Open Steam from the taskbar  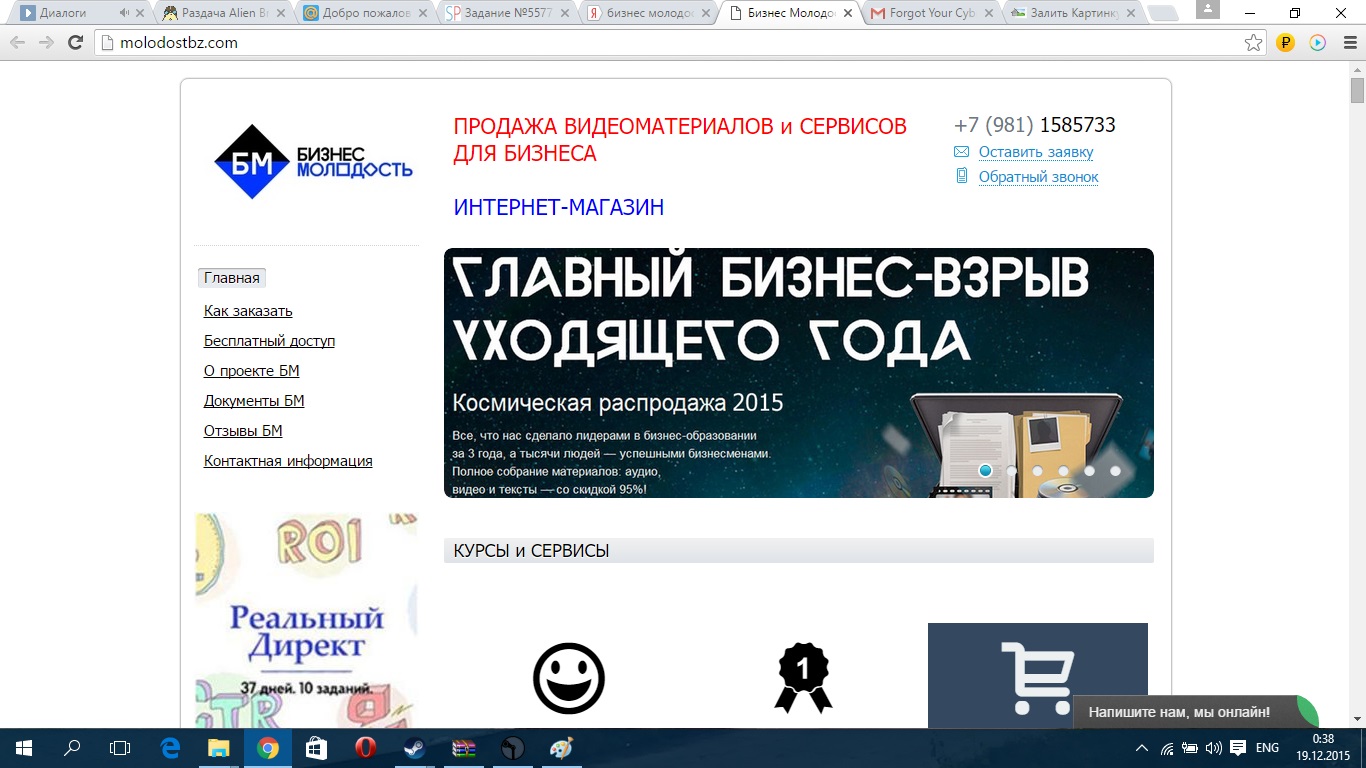click(x=414, y=748)
